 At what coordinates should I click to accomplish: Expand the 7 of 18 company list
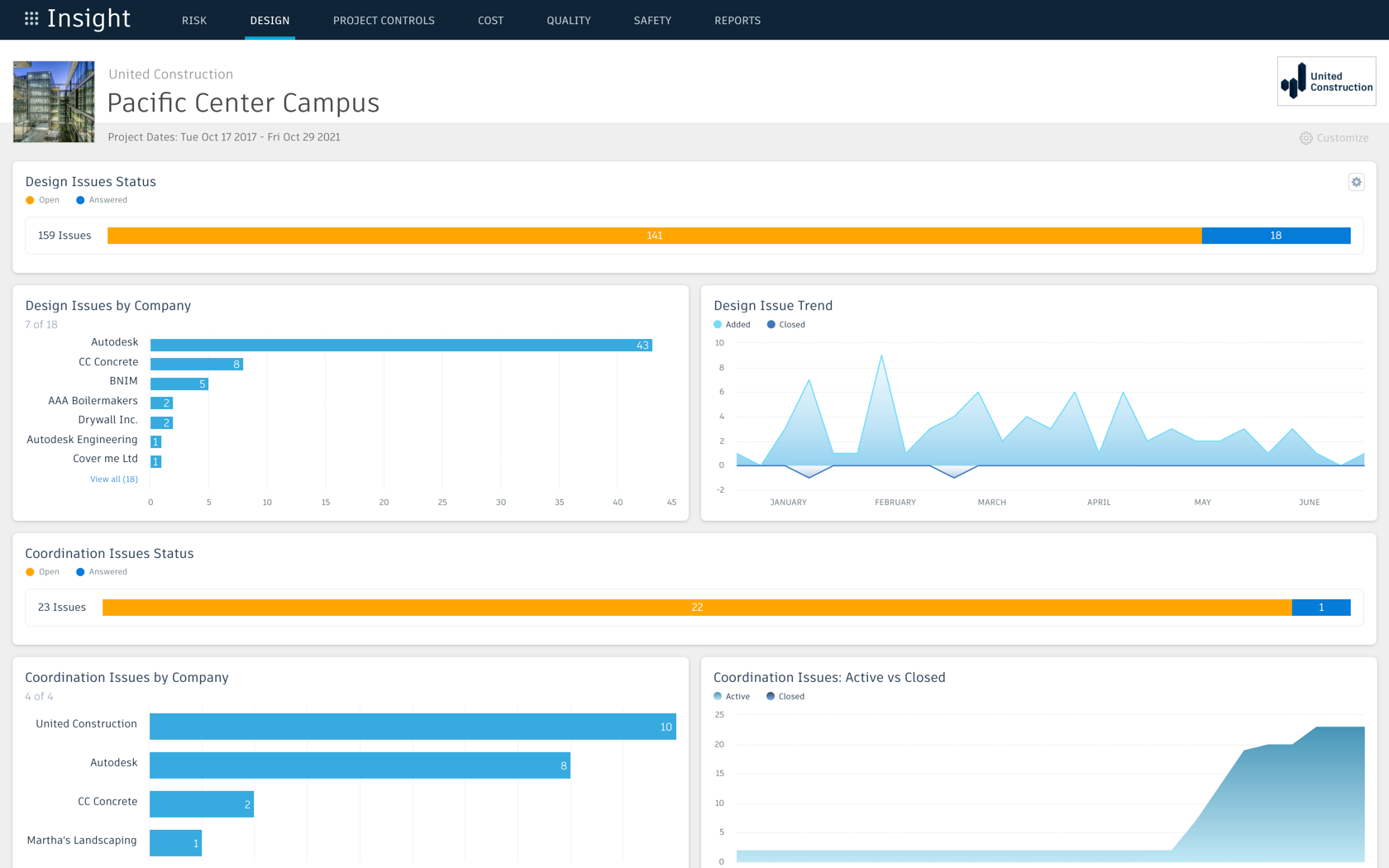click(x=41, y=324)
